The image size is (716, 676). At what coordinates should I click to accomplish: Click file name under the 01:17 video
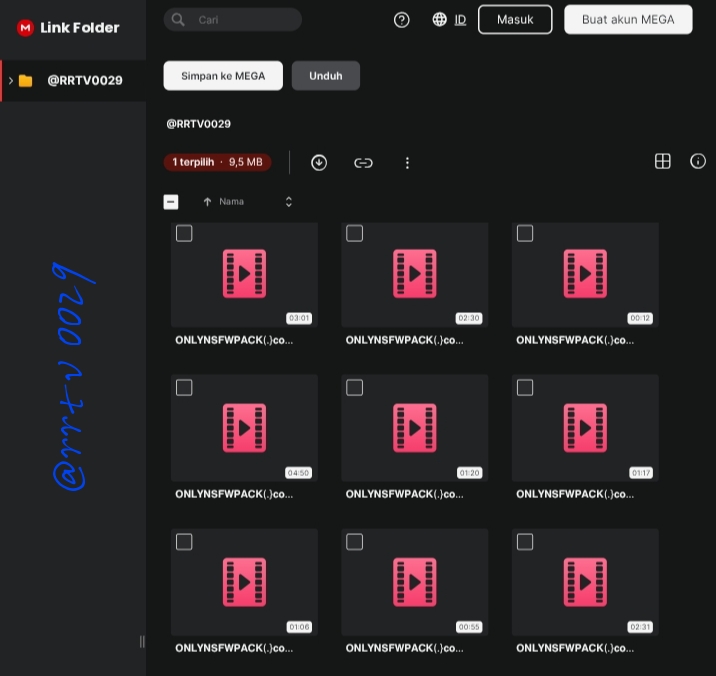tap(575, 494)
